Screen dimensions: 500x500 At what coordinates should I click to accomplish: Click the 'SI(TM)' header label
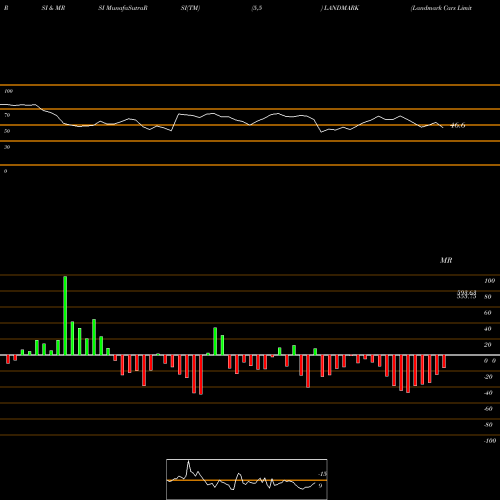190,8
